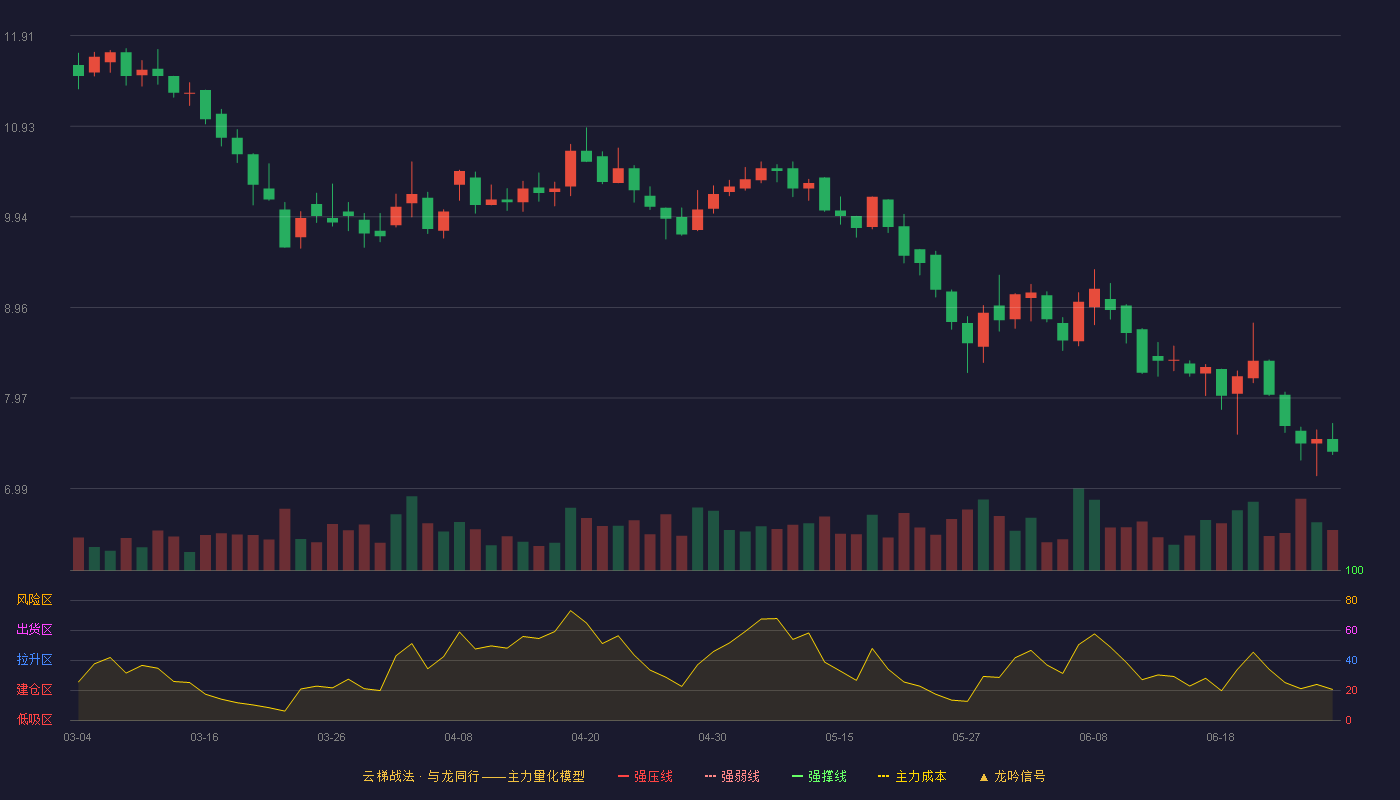Select the 04-08 date label
Screen dimensions: 1400x800
[458, 737]
